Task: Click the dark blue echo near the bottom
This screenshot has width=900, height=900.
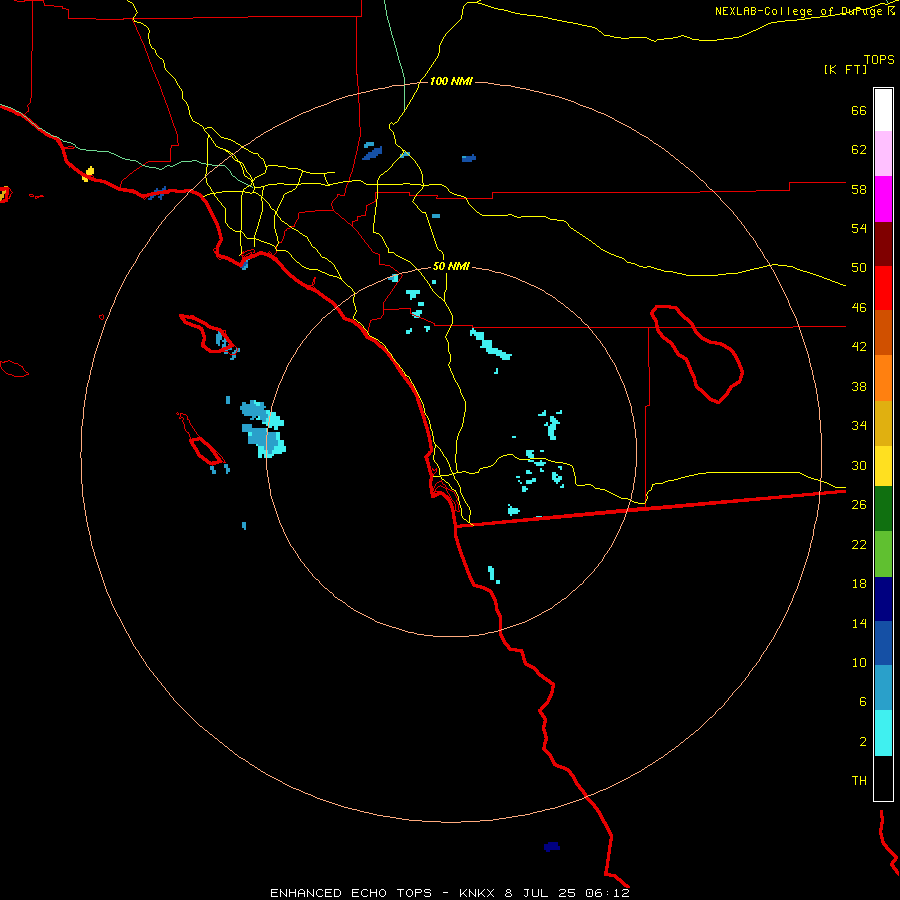Action: [x=552, y=847]
